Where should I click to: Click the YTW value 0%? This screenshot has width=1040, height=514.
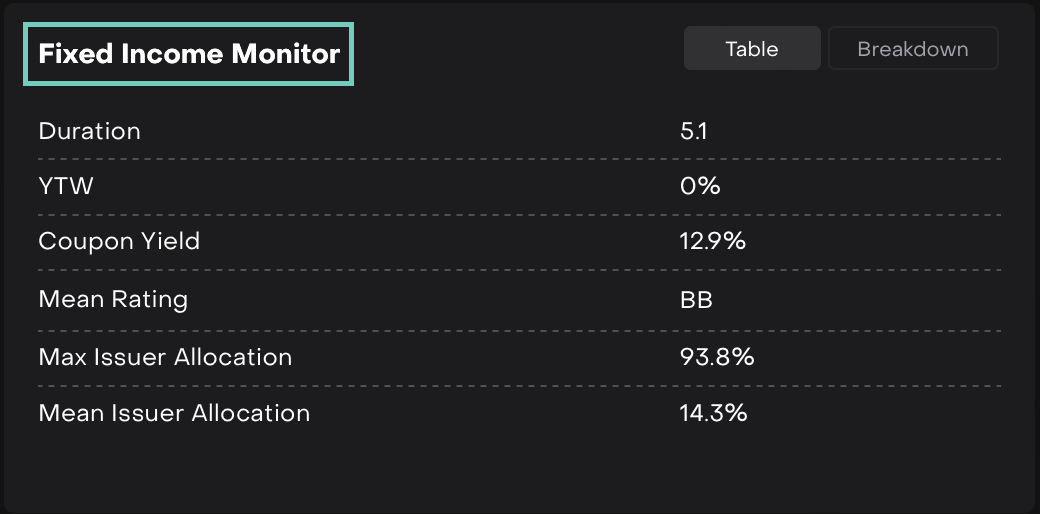click(700, 186)
